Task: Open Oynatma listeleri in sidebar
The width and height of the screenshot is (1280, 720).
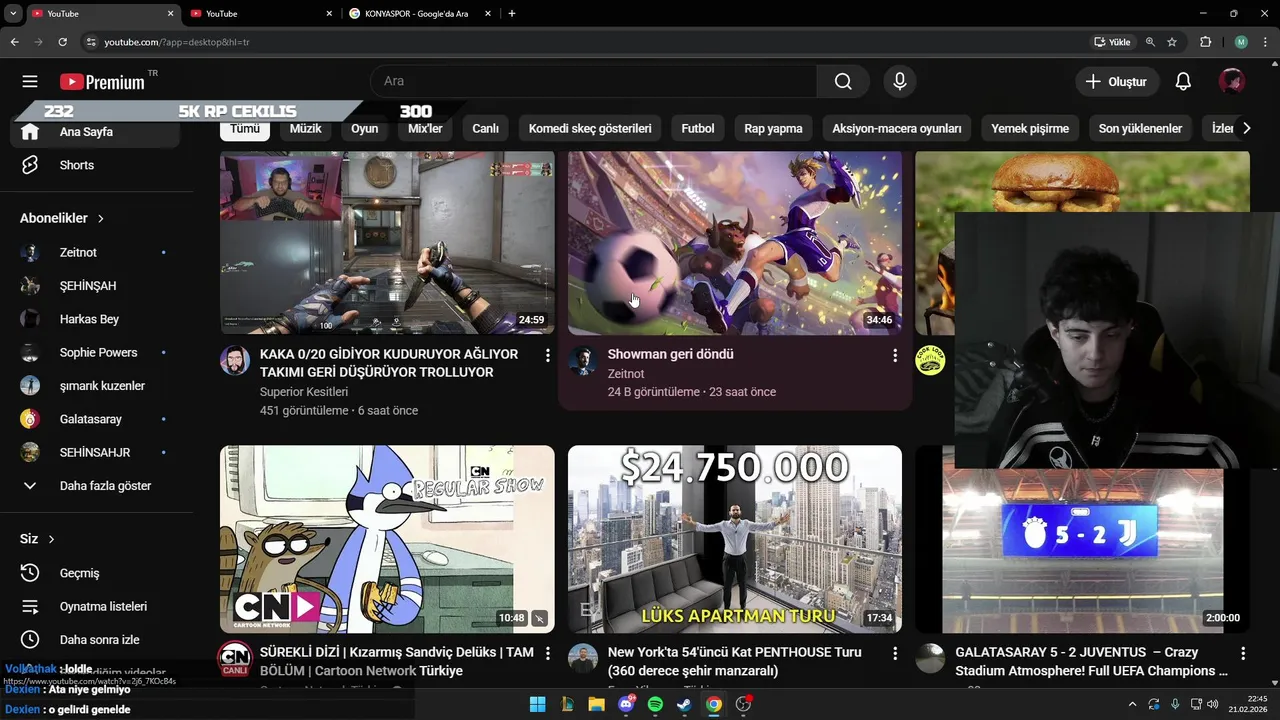Action: (x=95, y=606)
